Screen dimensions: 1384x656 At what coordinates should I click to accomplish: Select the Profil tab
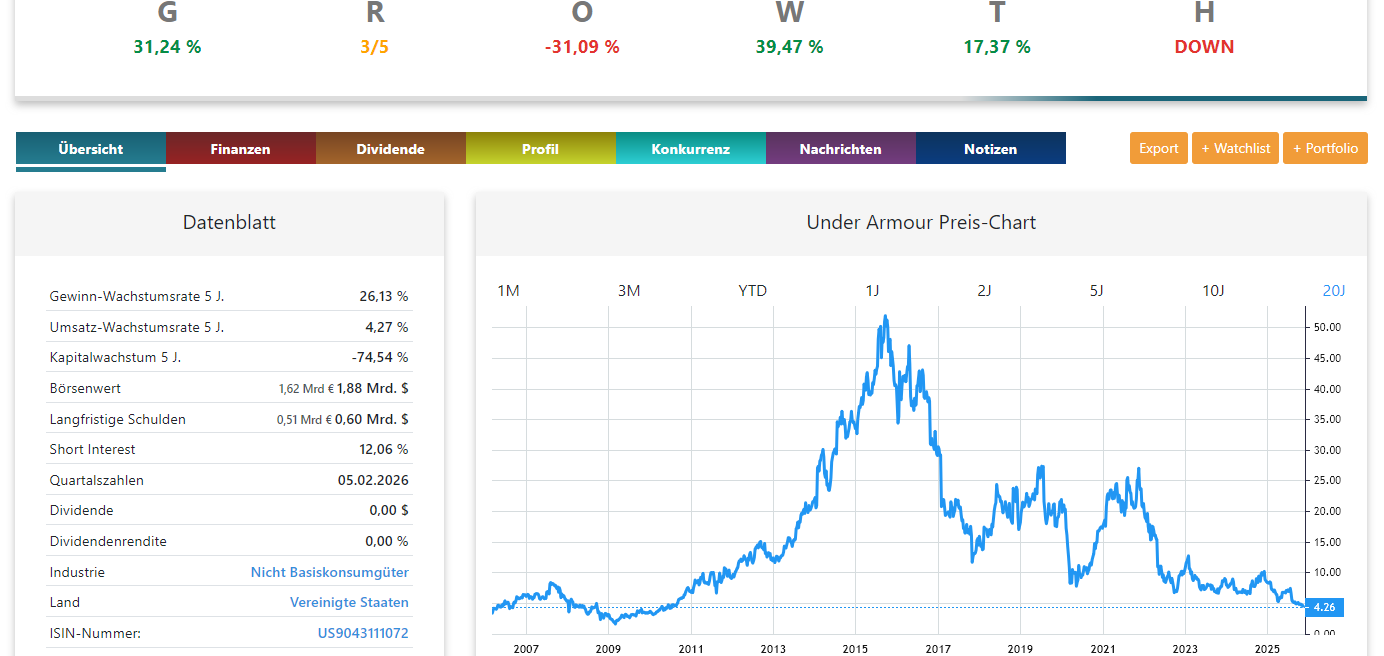pyautogui.click(x=540, y=148)
